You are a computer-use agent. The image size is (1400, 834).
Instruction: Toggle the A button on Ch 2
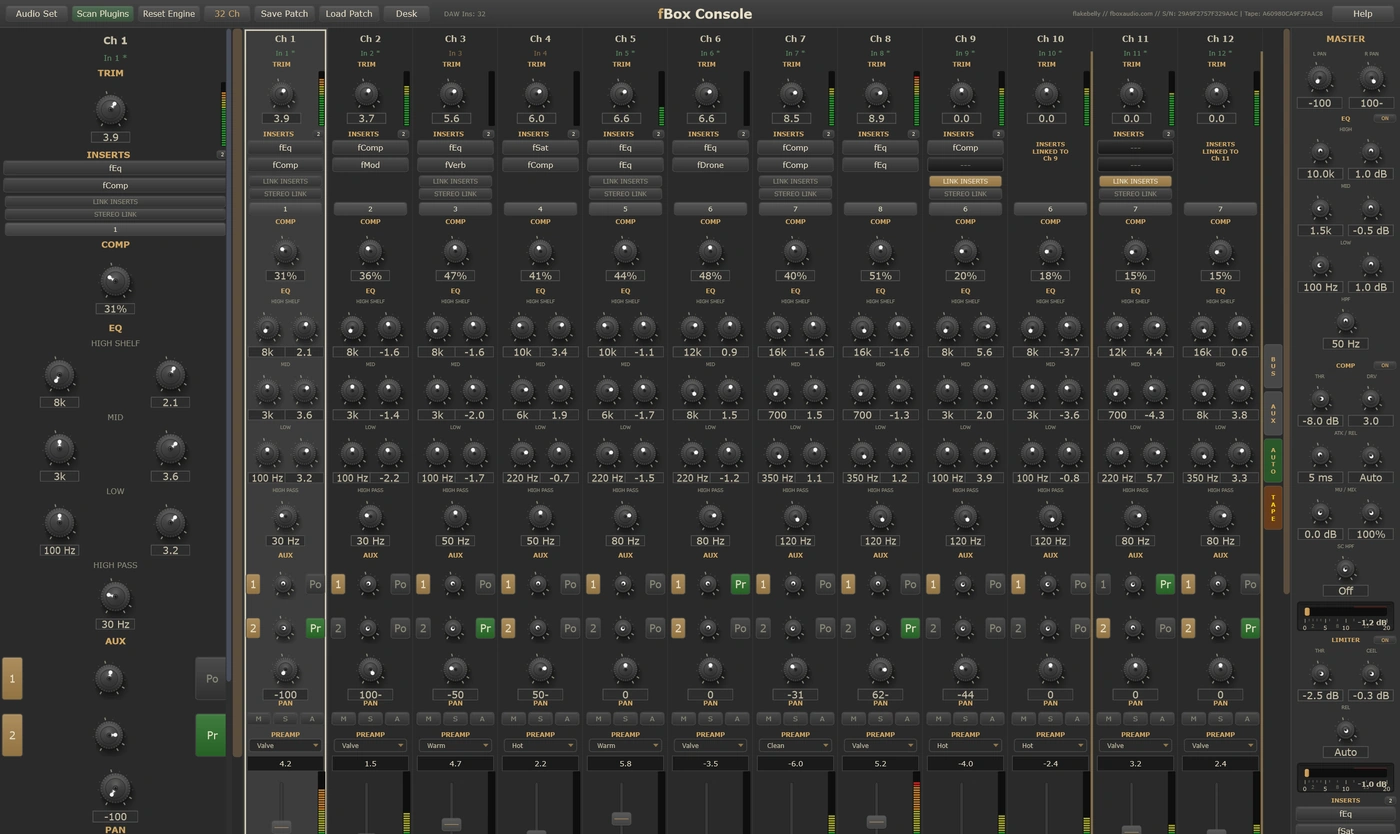coord(396,718)
